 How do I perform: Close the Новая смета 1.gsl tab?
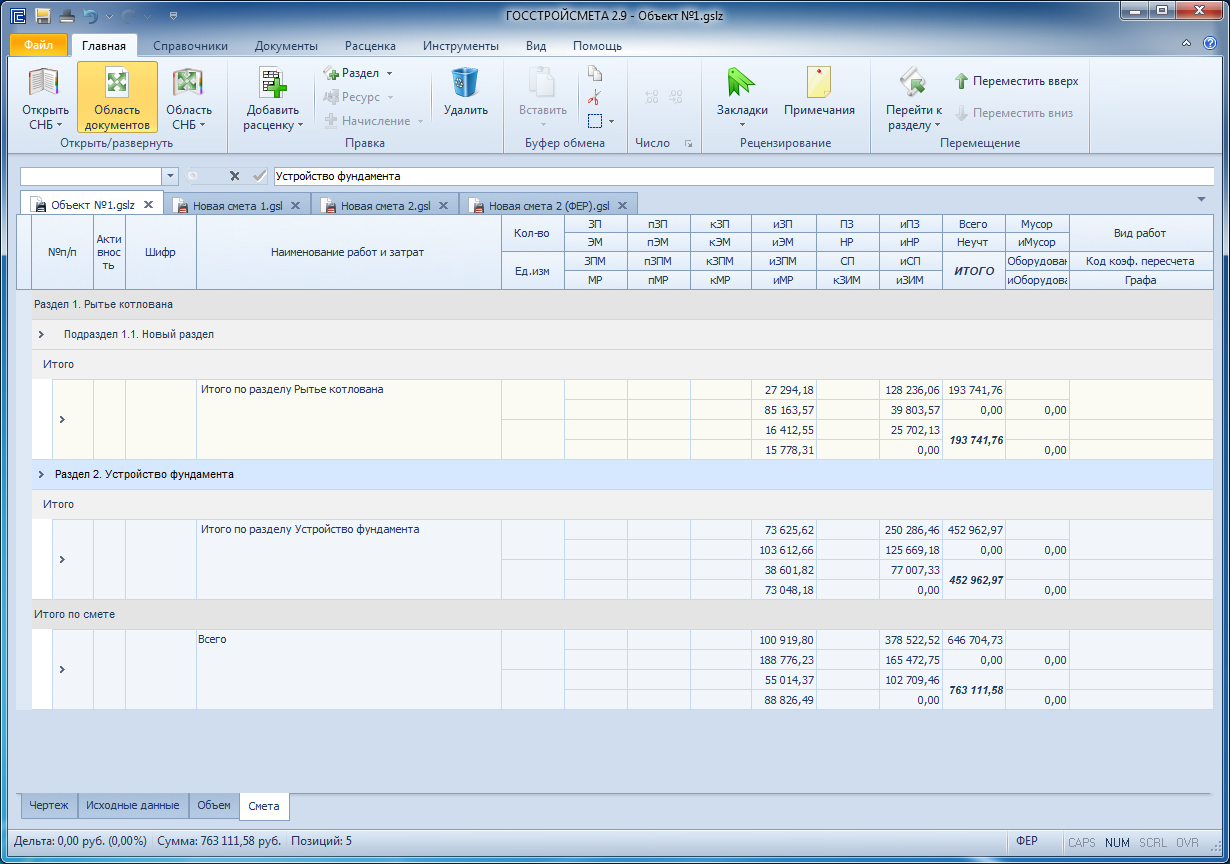click(295, 205)
